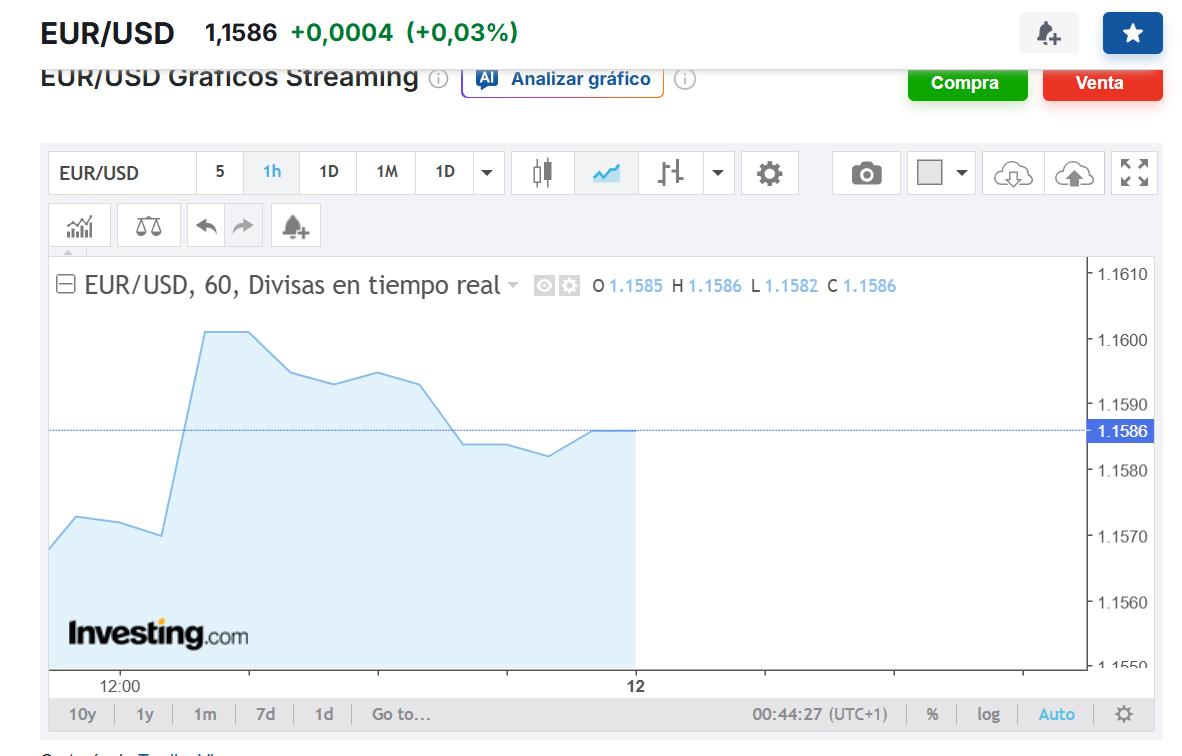Save chart layout with the cloud upload icon

(x=1074, y=173)
